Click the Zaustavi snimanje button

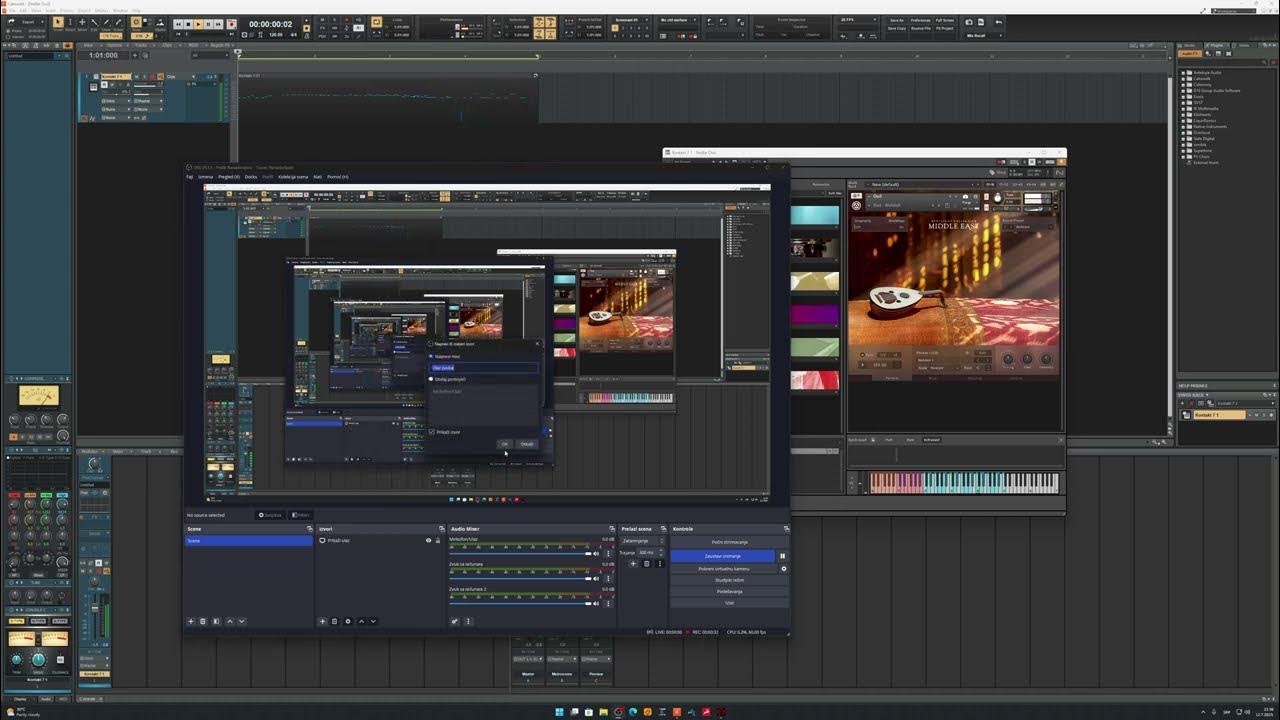click(x=722, y=556)
